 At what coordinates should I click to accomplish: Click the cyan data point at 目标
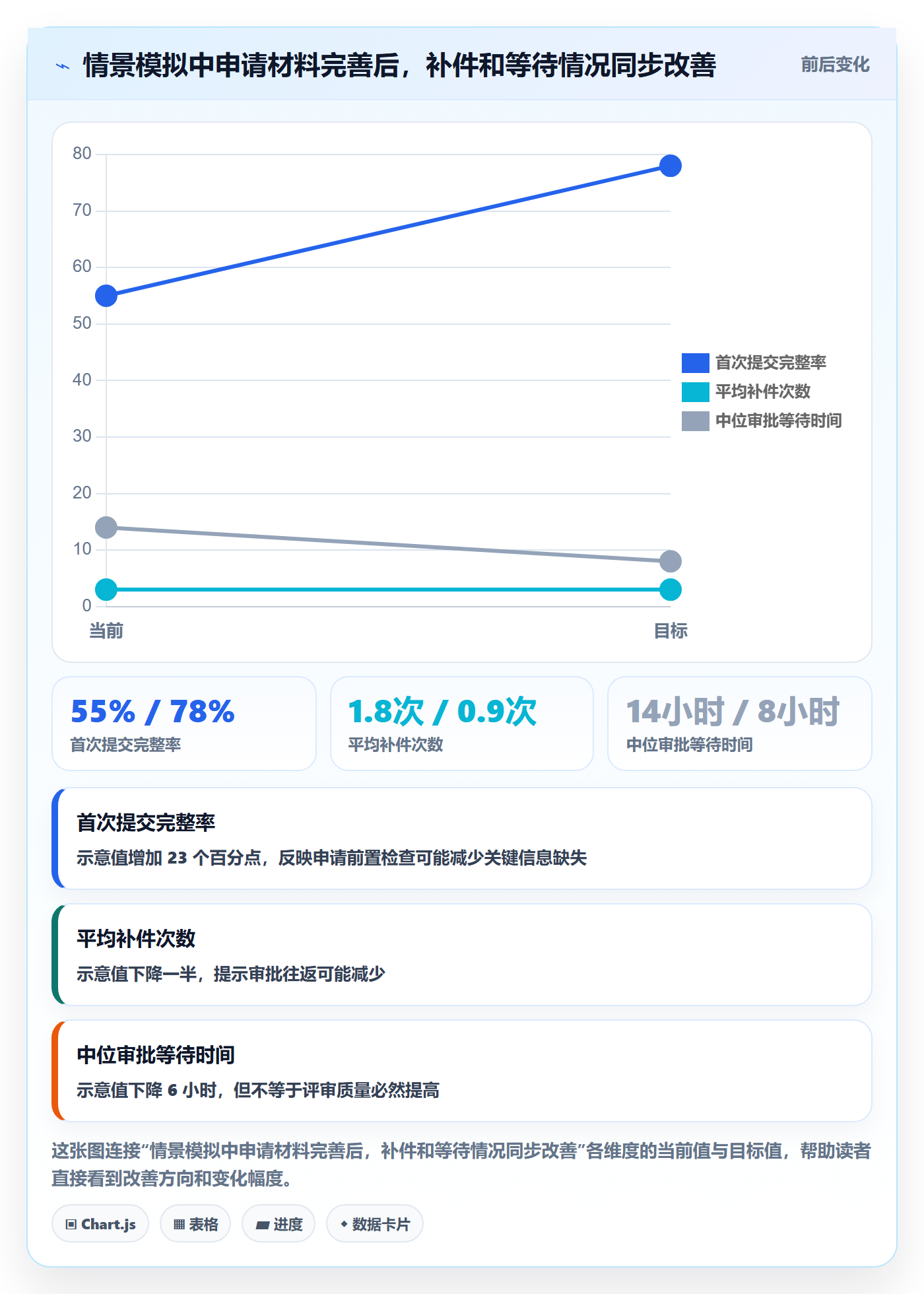click(671, 590)
